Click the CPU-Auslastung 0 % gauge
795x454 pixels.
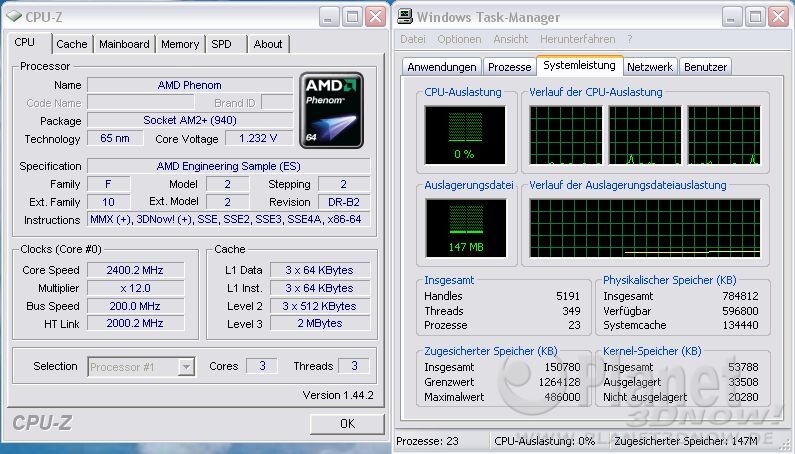pyautogui.click(x=465, y=135)
